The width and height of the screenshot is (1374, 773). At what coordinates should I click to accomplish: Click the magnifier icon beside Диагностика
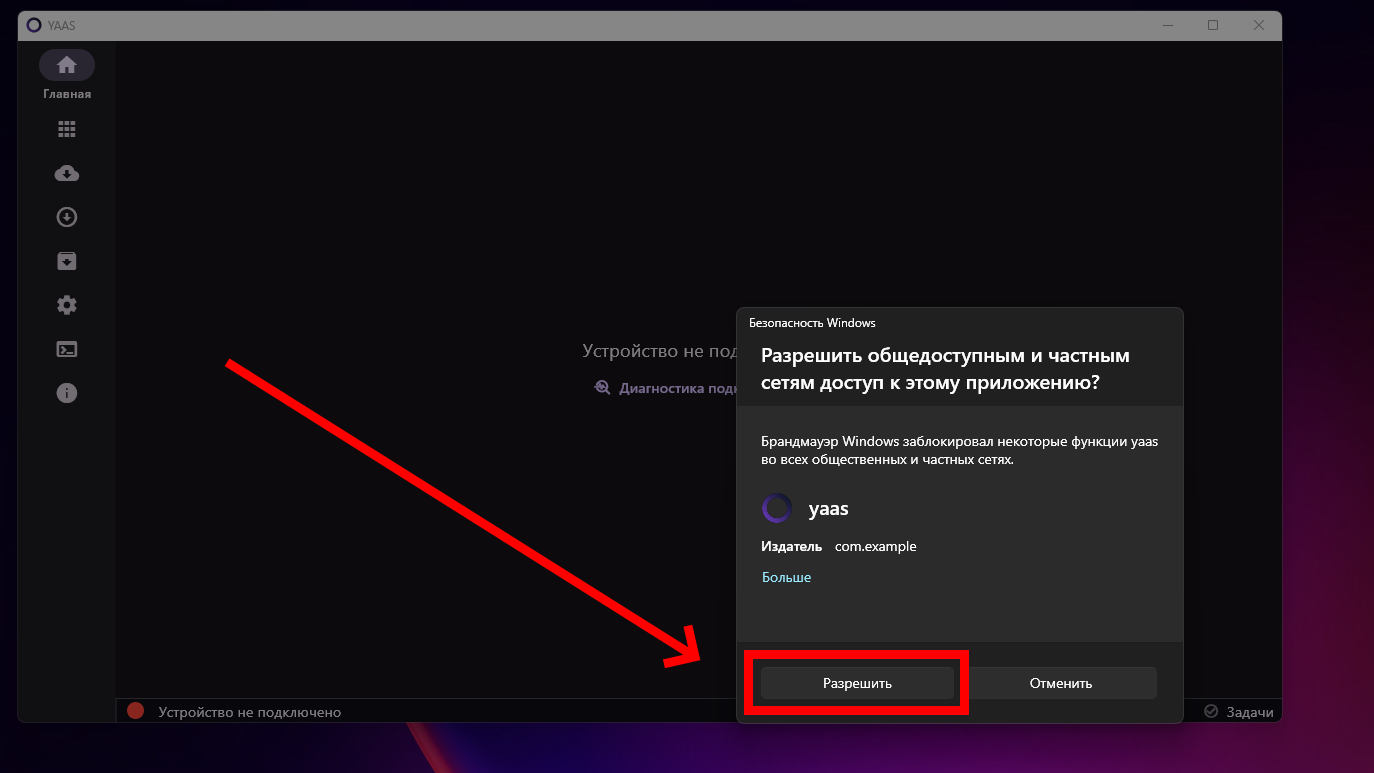(602, 388)
